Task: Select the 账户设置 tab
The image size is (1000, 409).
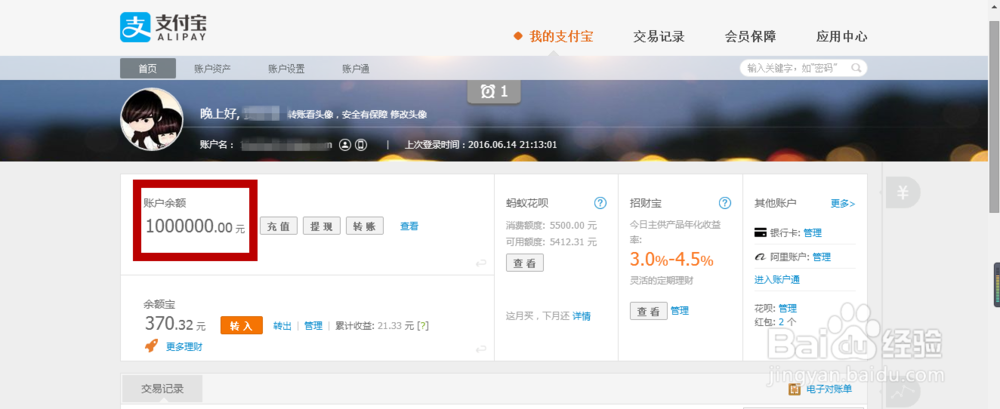Action: [286, 68]
